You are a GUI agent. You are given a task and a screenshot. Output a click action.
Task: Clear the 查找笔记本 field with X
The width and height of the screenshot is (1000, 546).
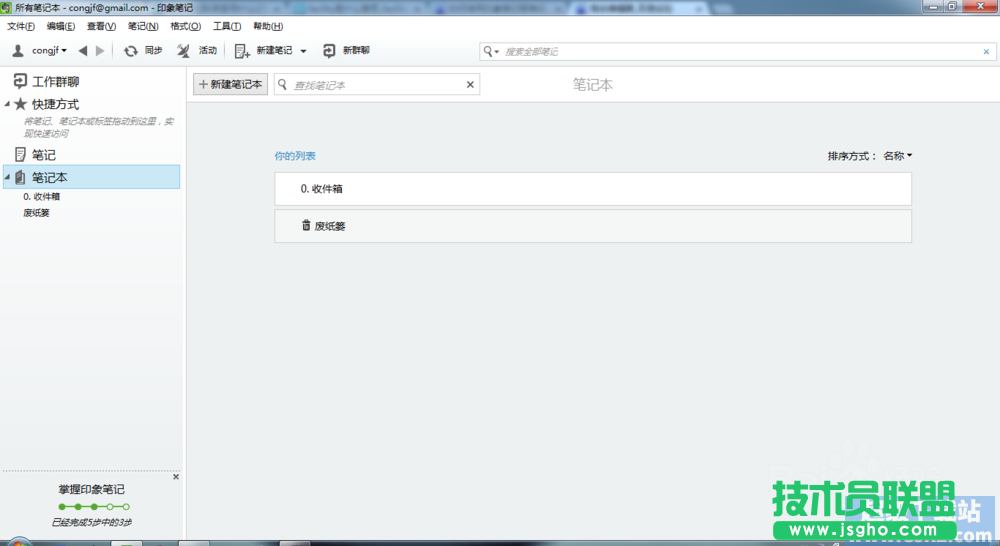(470, 84)
